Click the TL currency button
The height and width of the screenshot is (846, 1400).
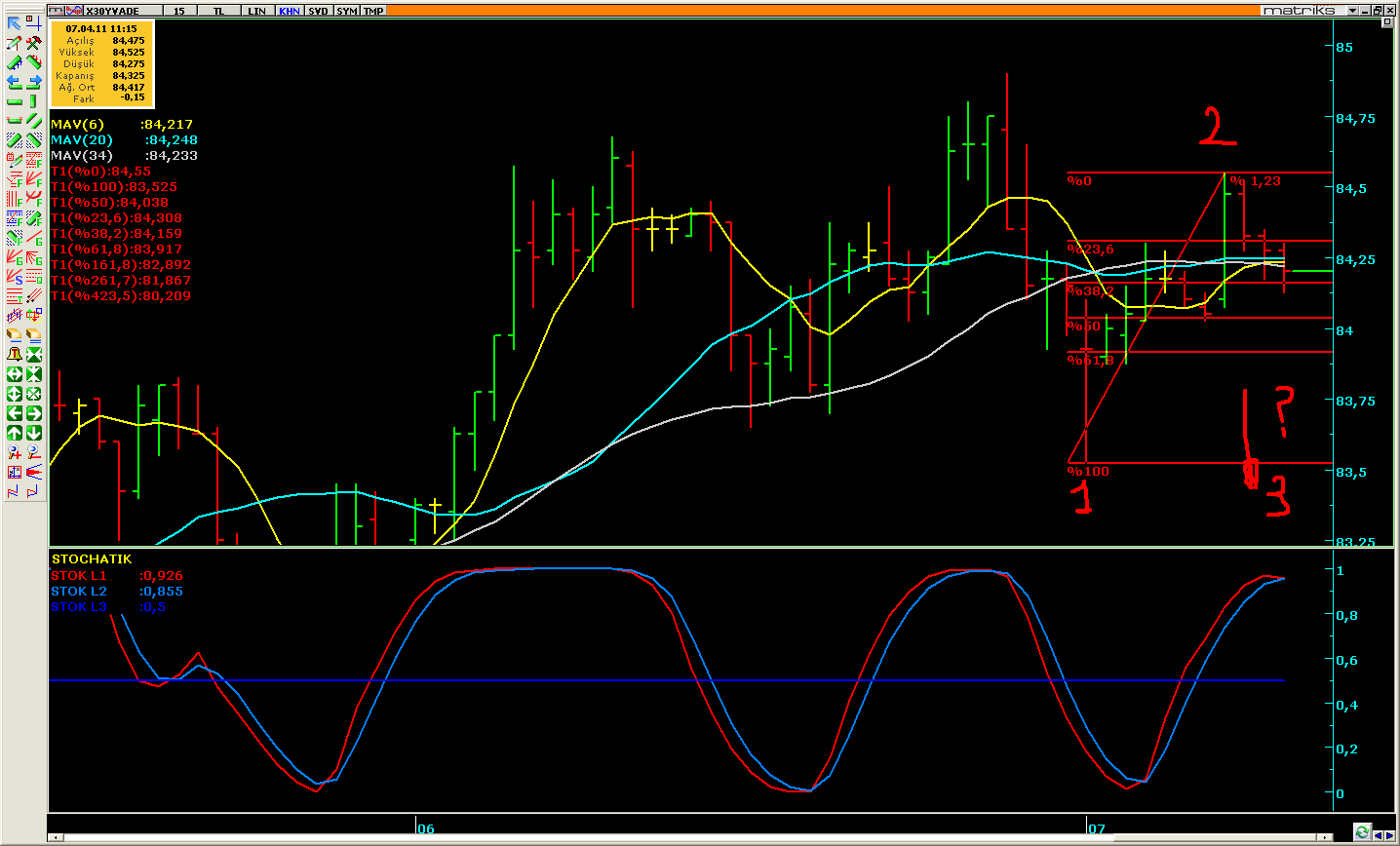218,11
